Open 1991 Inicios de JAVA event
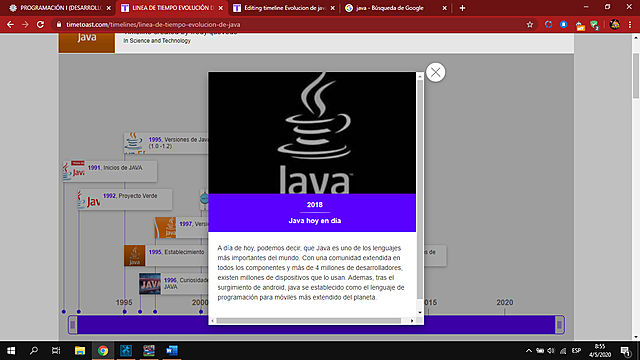This screenshot has width=640, height=360. [109, 171]
